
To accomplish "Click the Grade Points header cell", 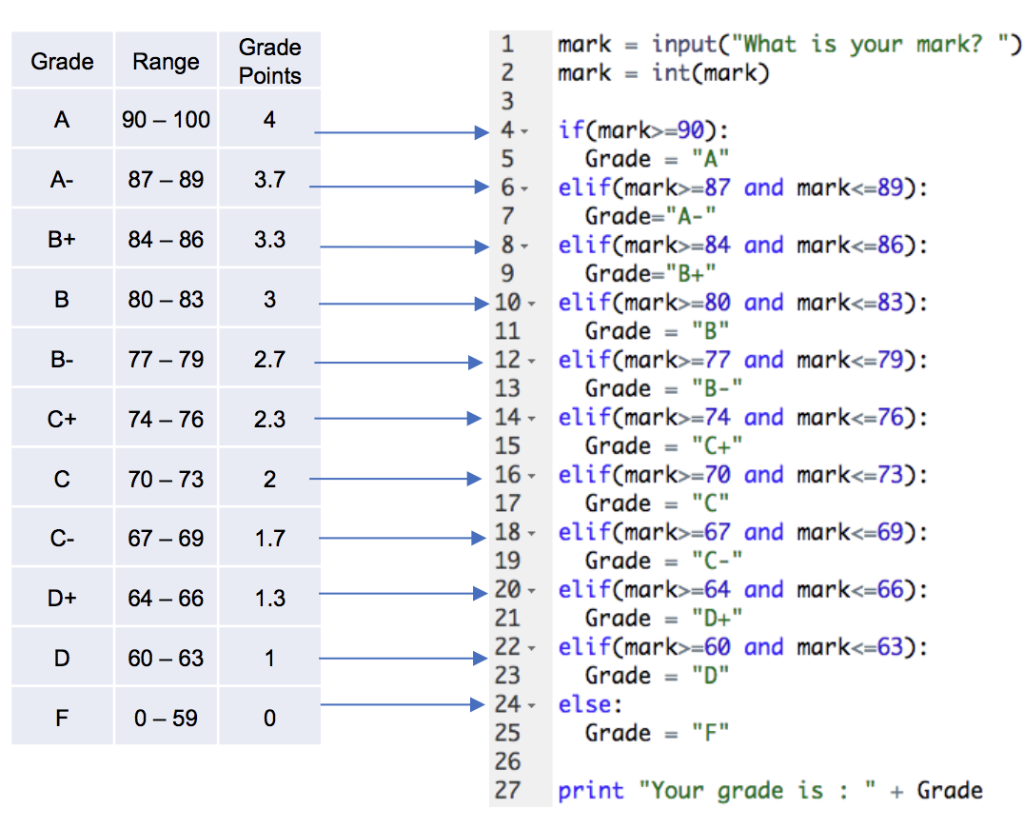I will [269, 60].
